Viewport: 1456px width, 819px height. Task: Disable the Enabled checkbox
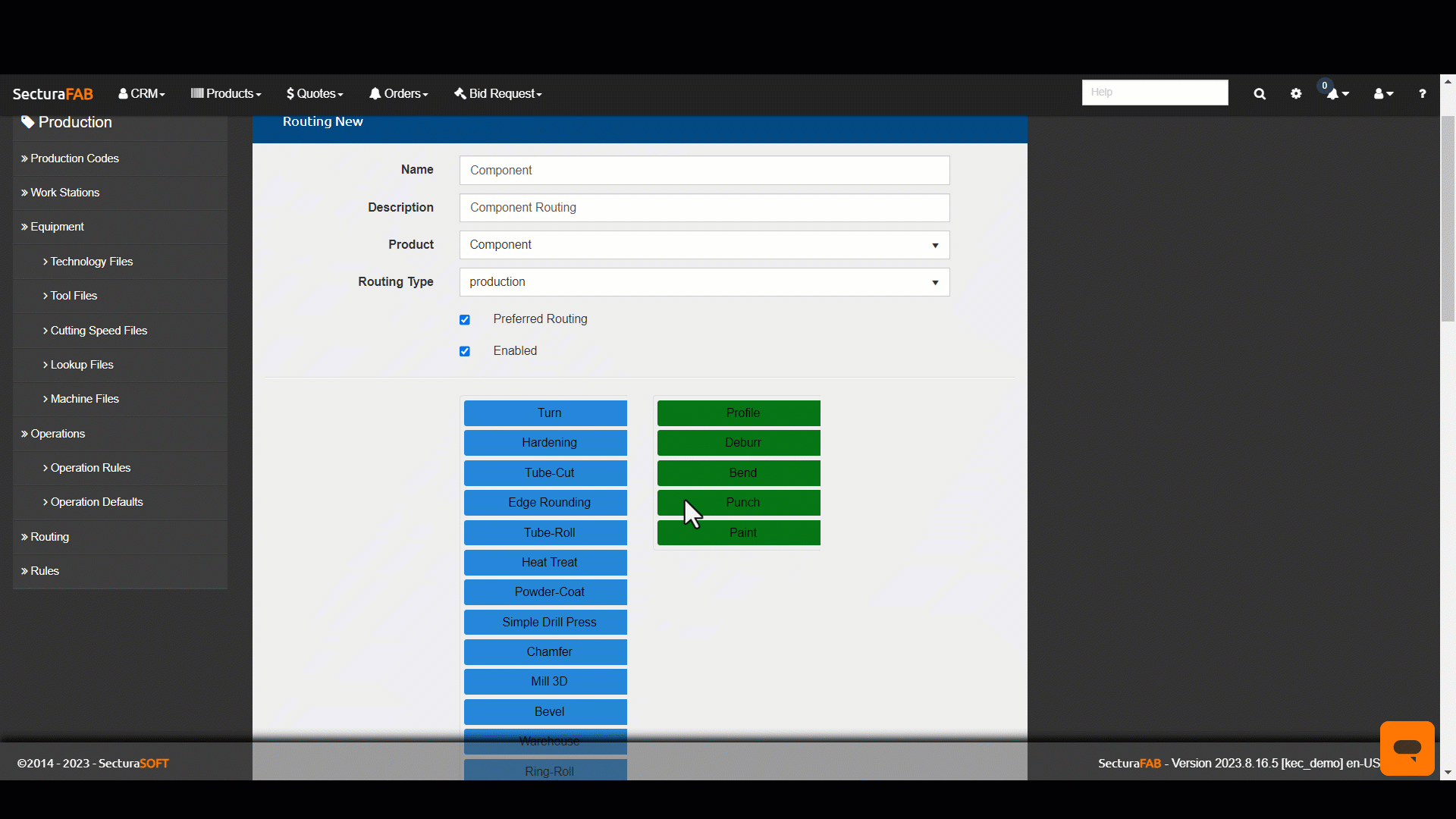[464, 350]
